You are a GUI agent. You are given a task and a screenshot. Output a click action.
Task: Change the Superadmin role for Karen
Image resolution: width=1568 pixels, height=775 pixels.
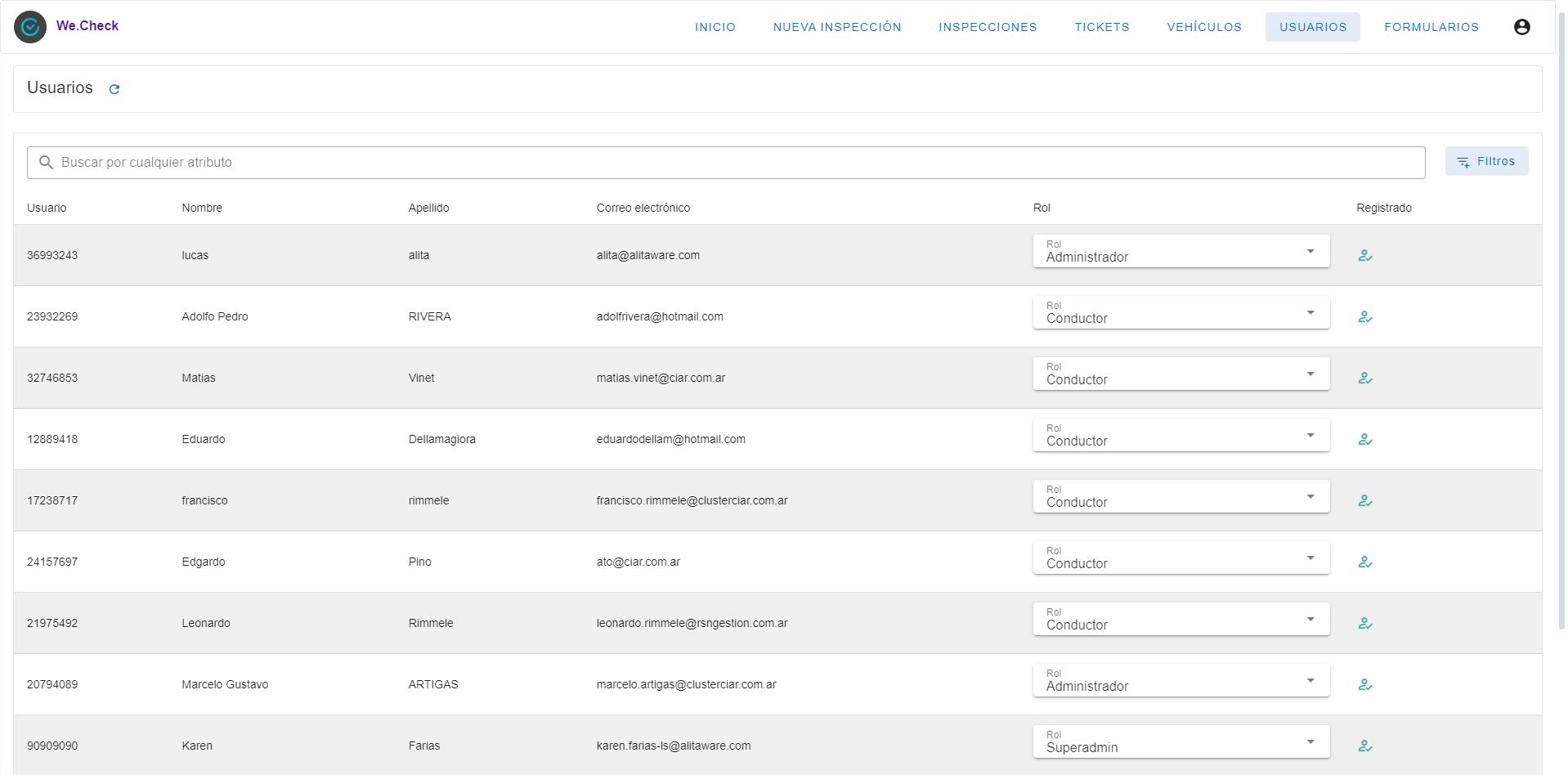pos(1180,742)
